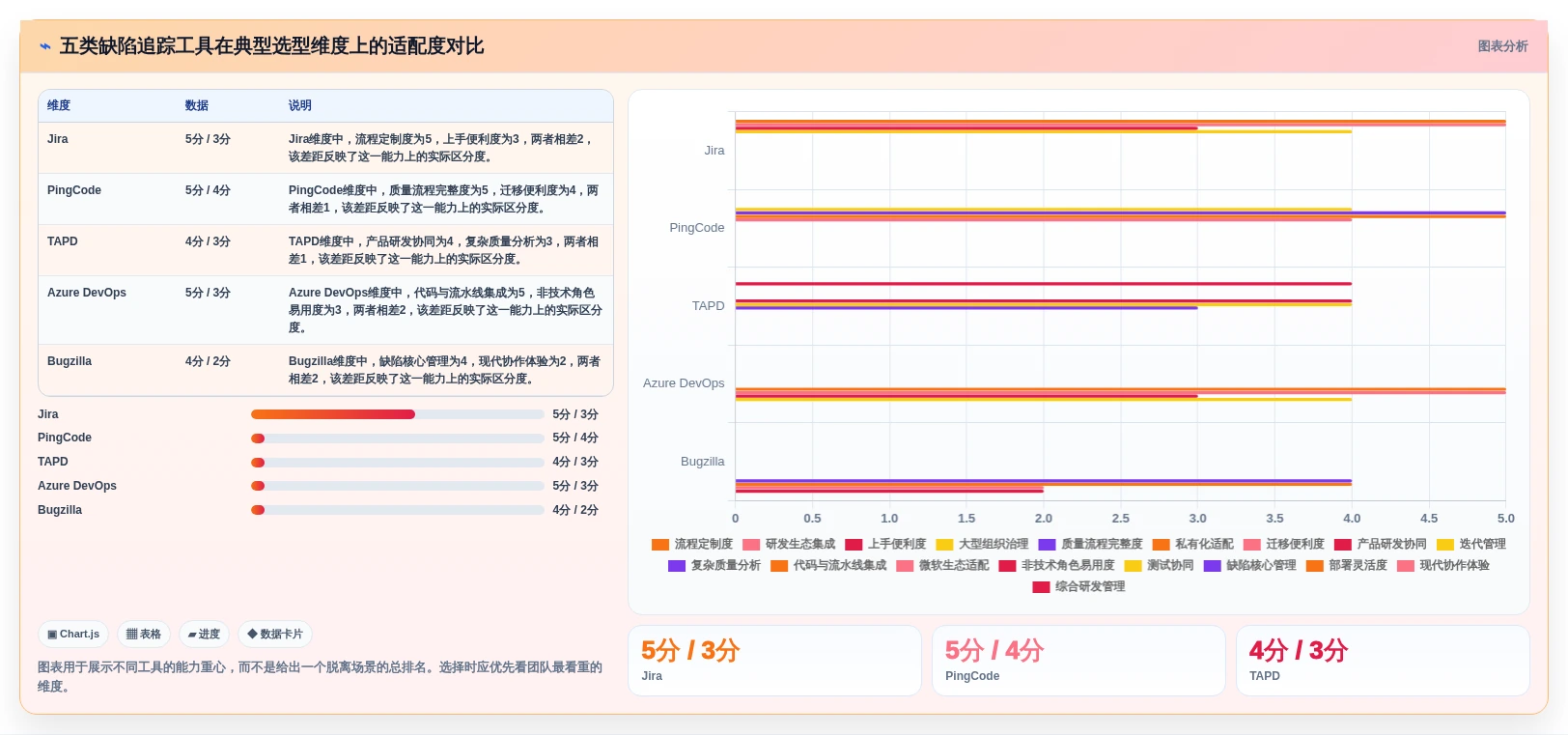Screen dimensions: 1568x735
Task: Click the TAPD progress bar
Action: 397,463
